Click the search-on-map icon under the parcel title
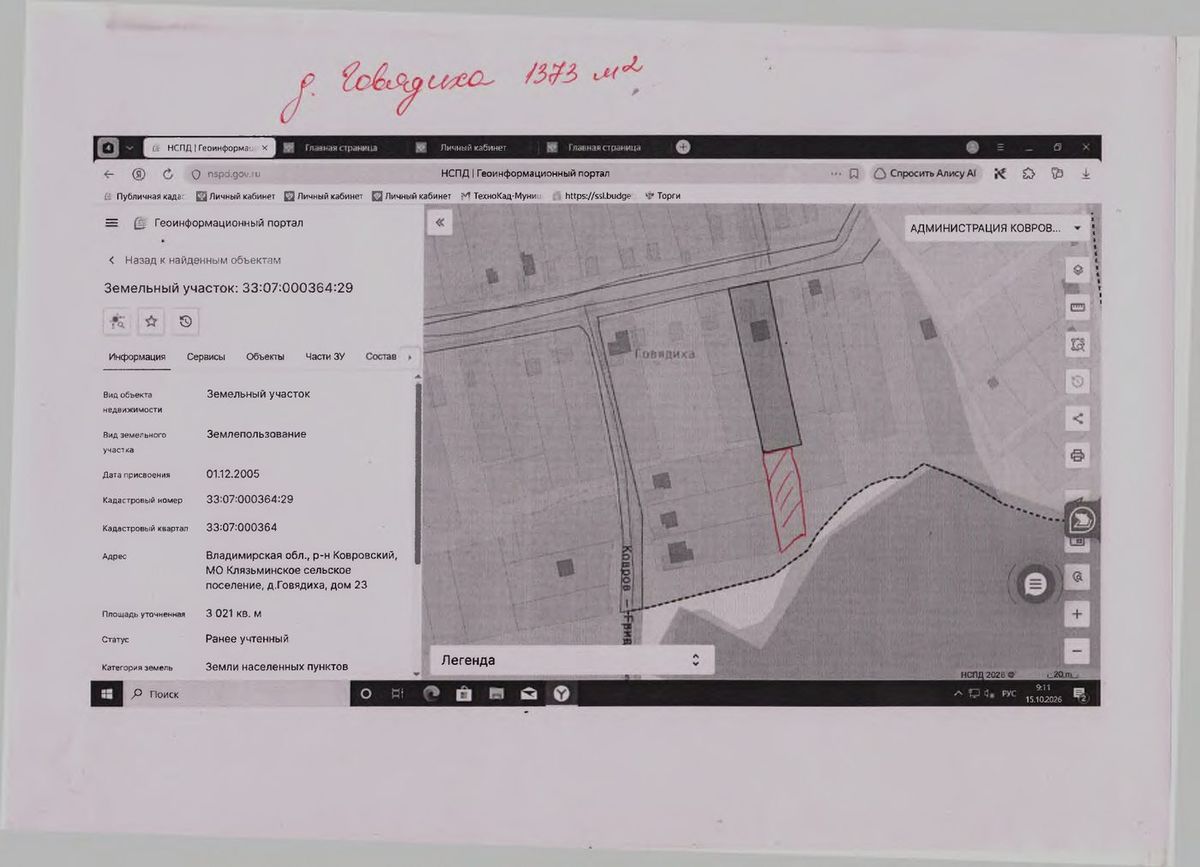Viewport: 1200px width, 867px height. pyautogui.click(x=118, y=321)
